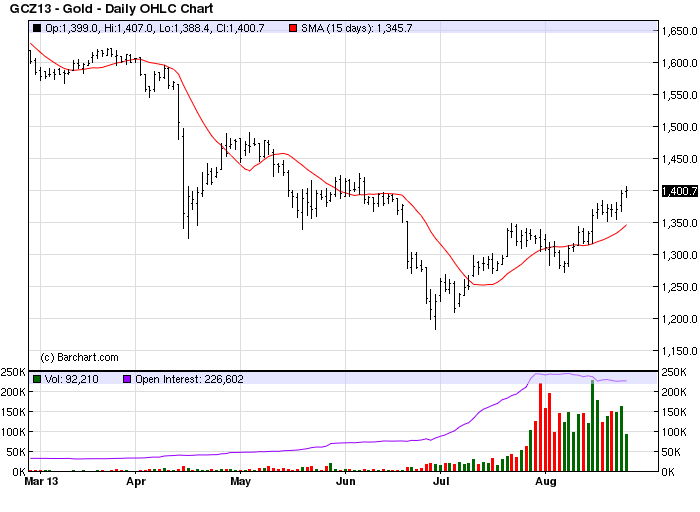Select the Mar 13 label on date axis

(x=41, y=481)
